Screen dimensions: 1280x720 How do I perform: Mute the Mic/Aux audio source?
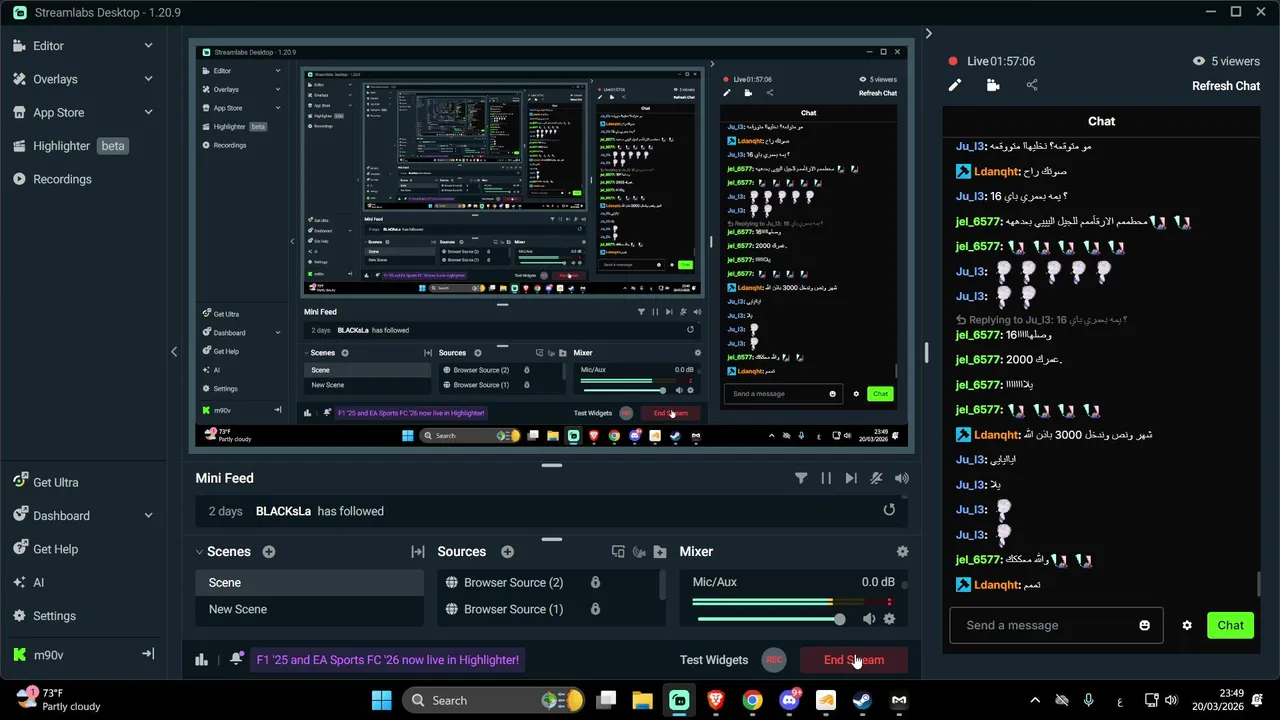tap(868, 619)
